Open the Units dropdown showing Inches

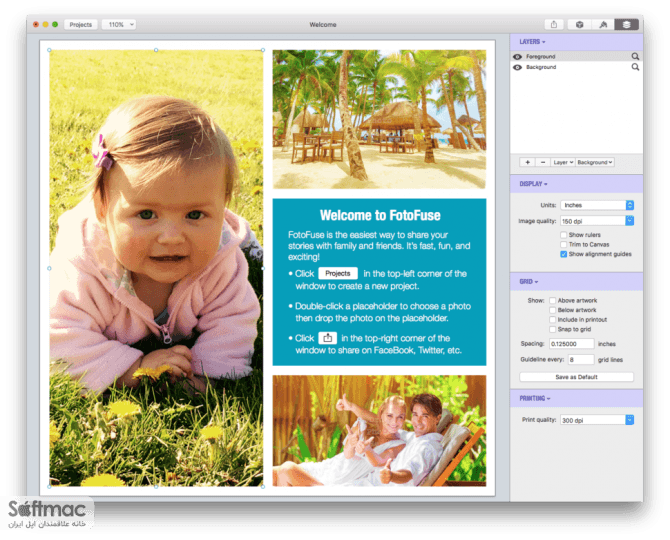[597, 205]
